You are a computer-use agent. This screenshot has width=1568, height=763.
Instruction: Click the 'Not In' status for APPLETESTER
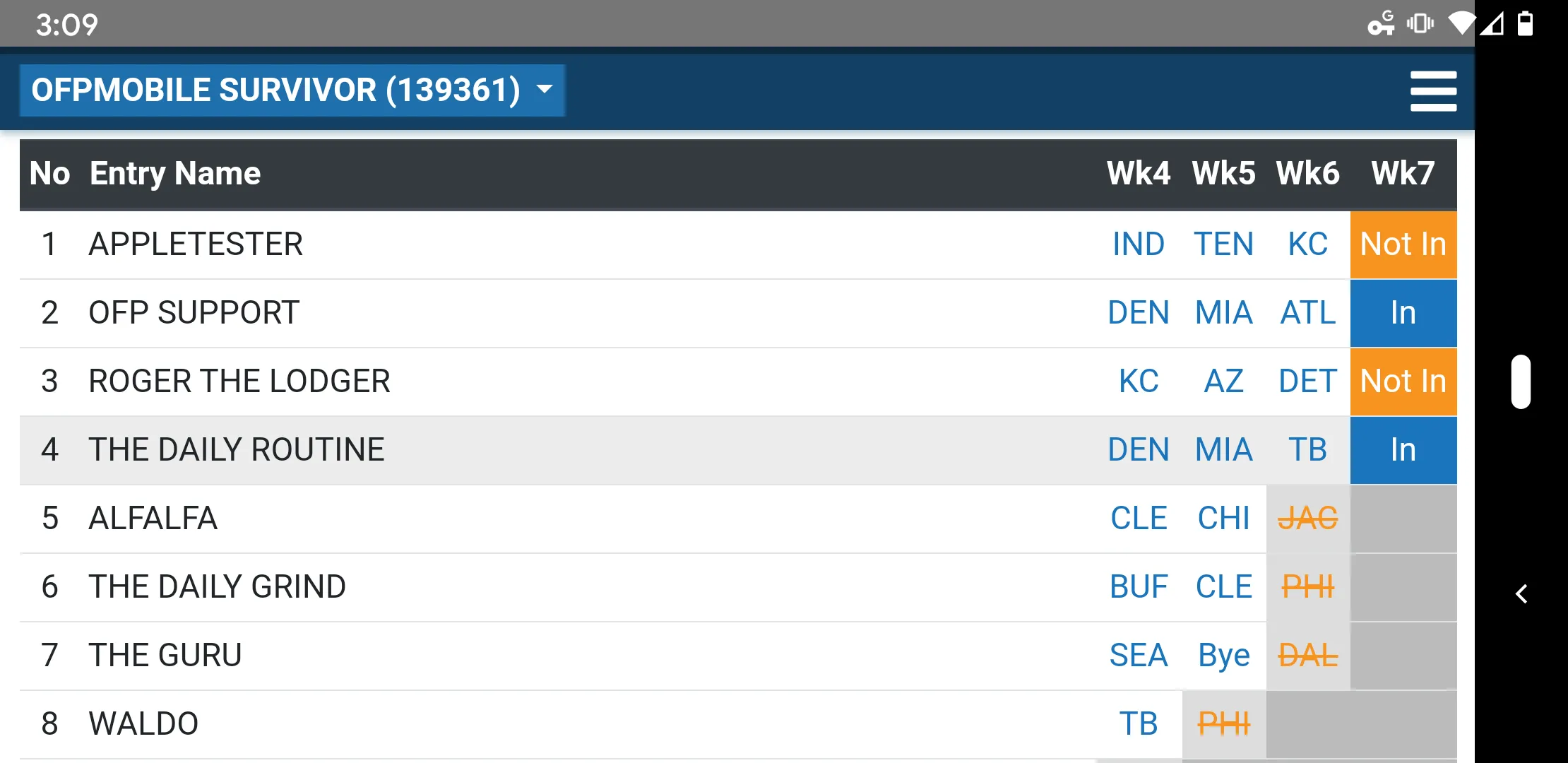(x=1405, y=245)
